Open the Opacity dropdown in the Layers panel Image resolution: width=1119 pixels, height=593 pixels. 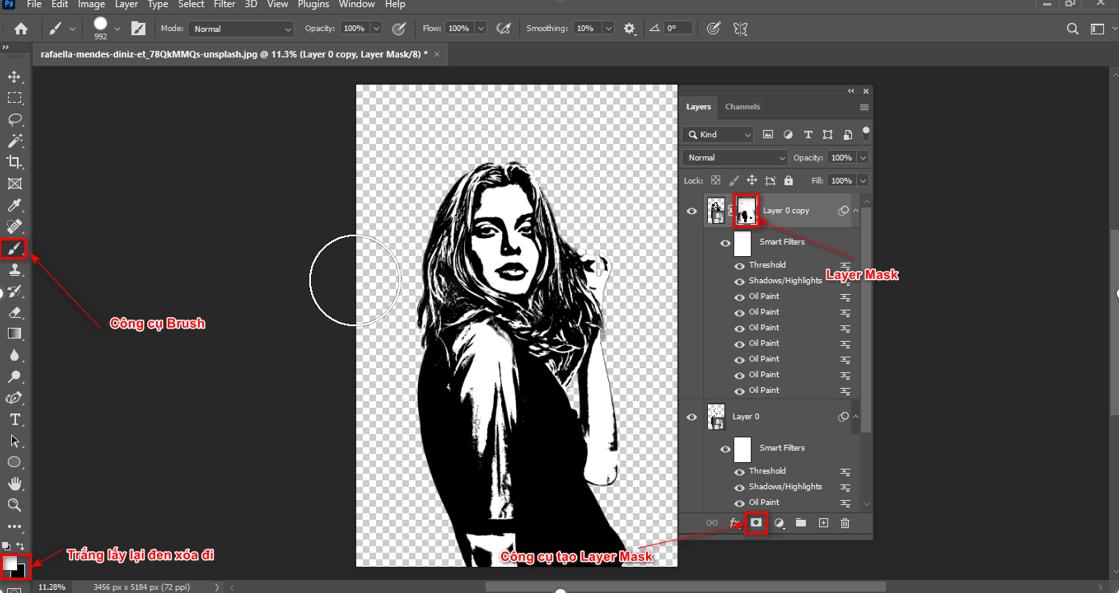point(862,157)
